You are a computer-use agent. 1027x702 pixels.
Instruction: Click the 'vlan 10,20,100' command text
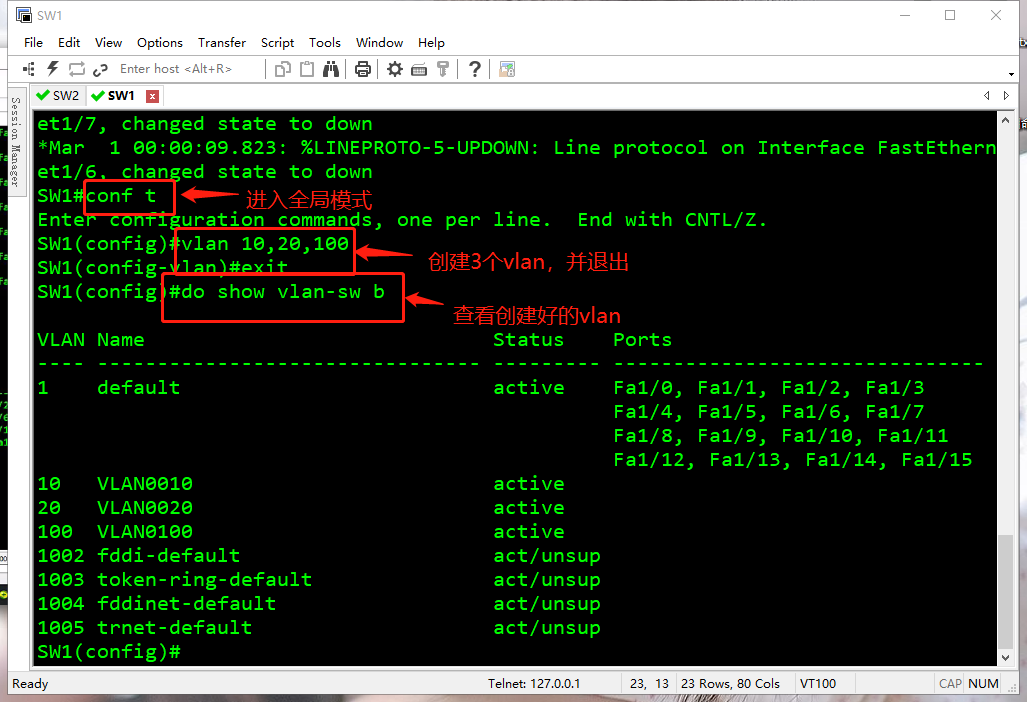(x=265, y=244)
